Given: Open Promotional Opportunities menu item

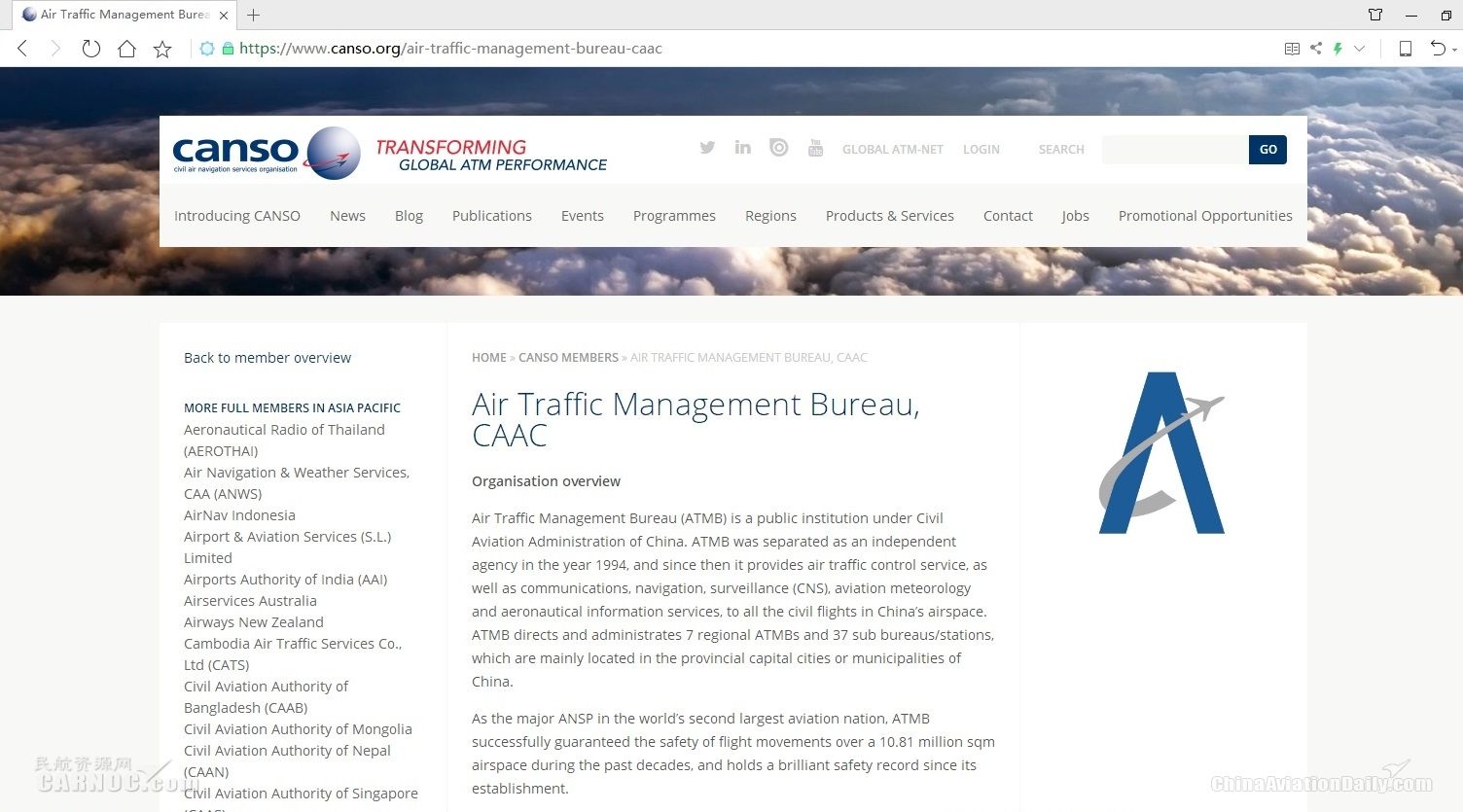Looking at the screenshot, I should (x=1205, y=216).
